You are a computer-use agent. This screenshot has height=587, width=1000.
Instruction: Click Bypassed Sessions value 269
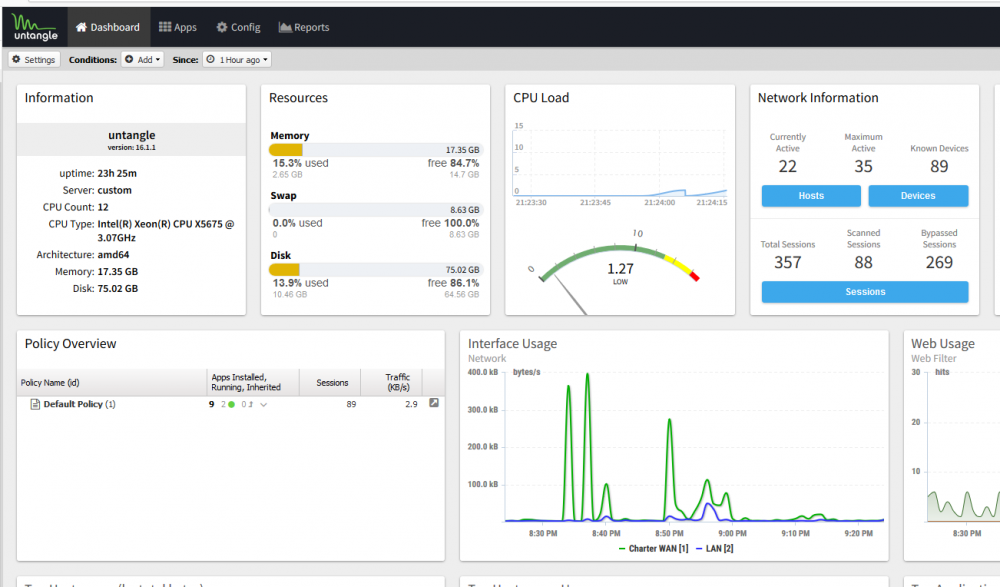[939, 262]
